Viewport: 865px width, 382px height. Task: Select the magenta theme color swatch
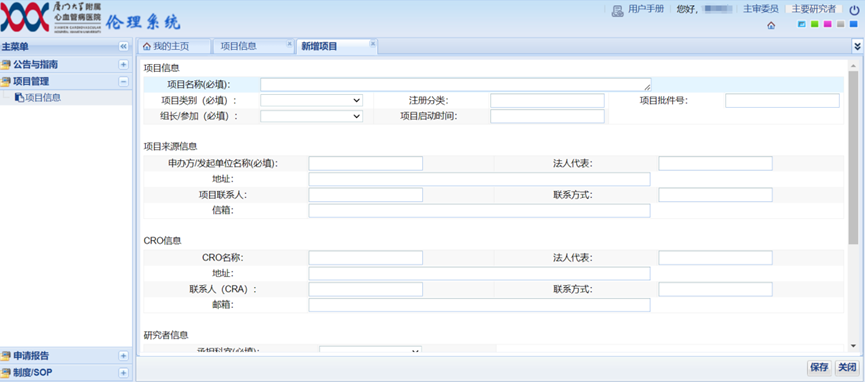coord(827,24)
